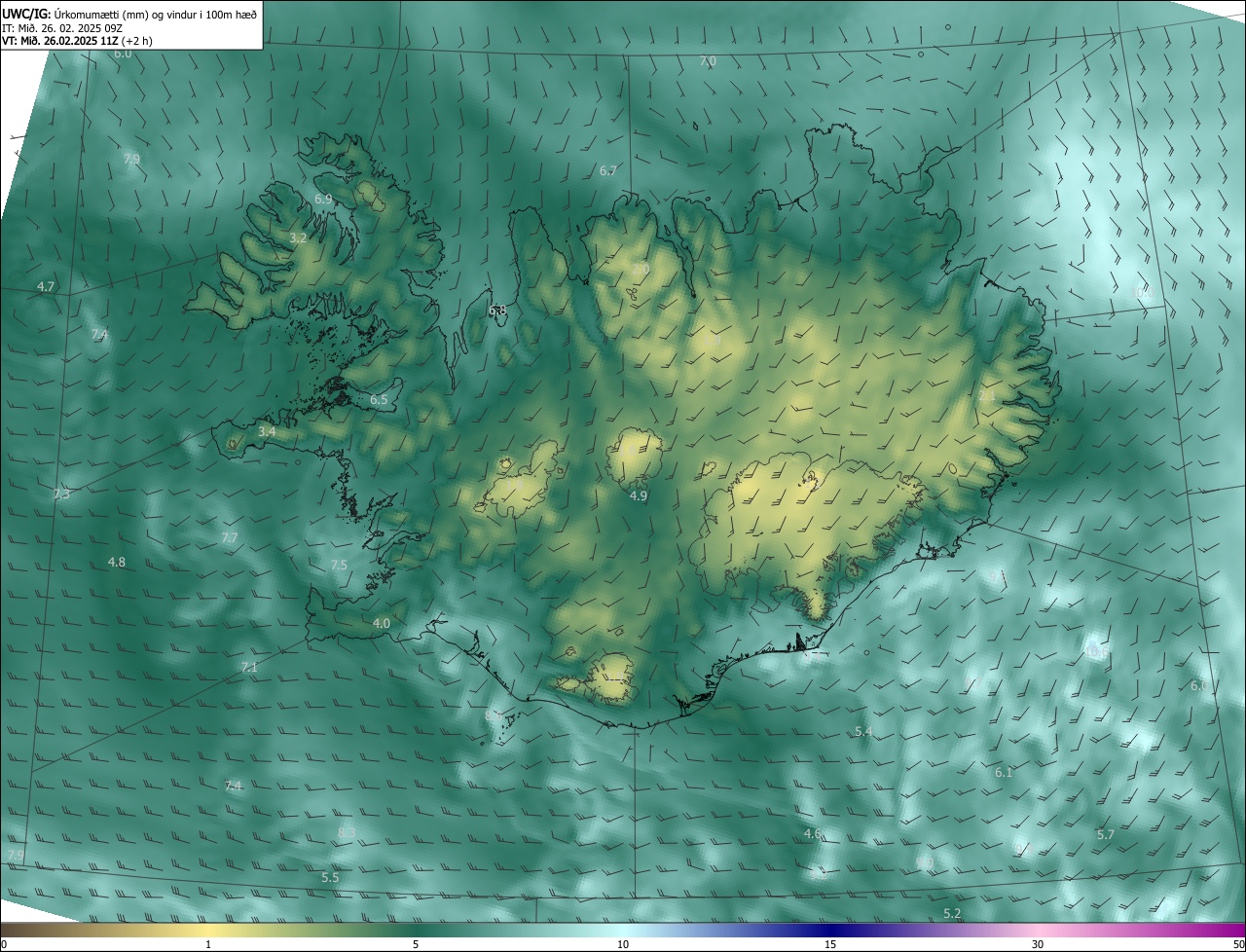Click the 7.3 value label on the map

61,494
